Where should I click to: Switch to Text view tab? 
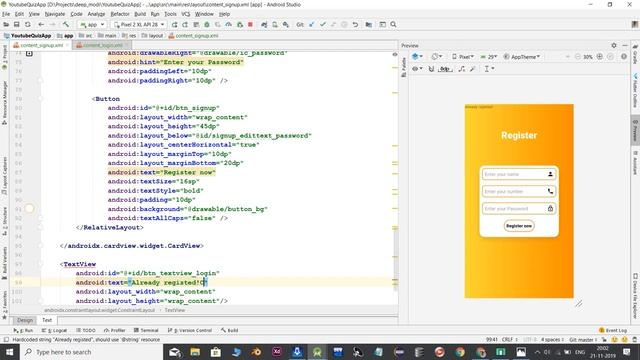pos(47,320)
